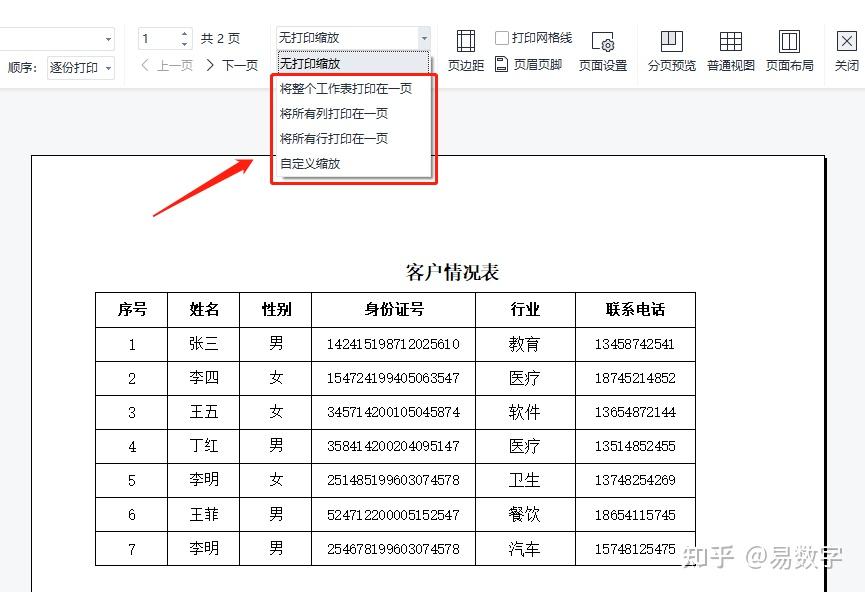This screenshot has width=865, height=592.
Task: Click the industry cell 教育
Action: pos(524,344)
